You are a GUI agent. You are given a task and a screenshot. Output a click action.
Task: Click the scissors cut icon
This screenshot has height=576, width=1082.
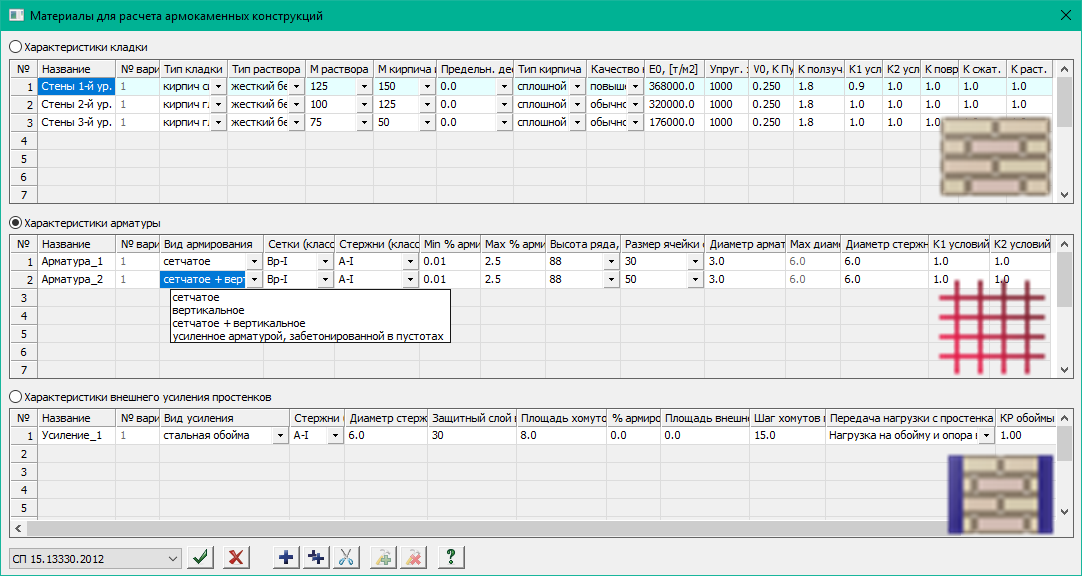[347, 557]
